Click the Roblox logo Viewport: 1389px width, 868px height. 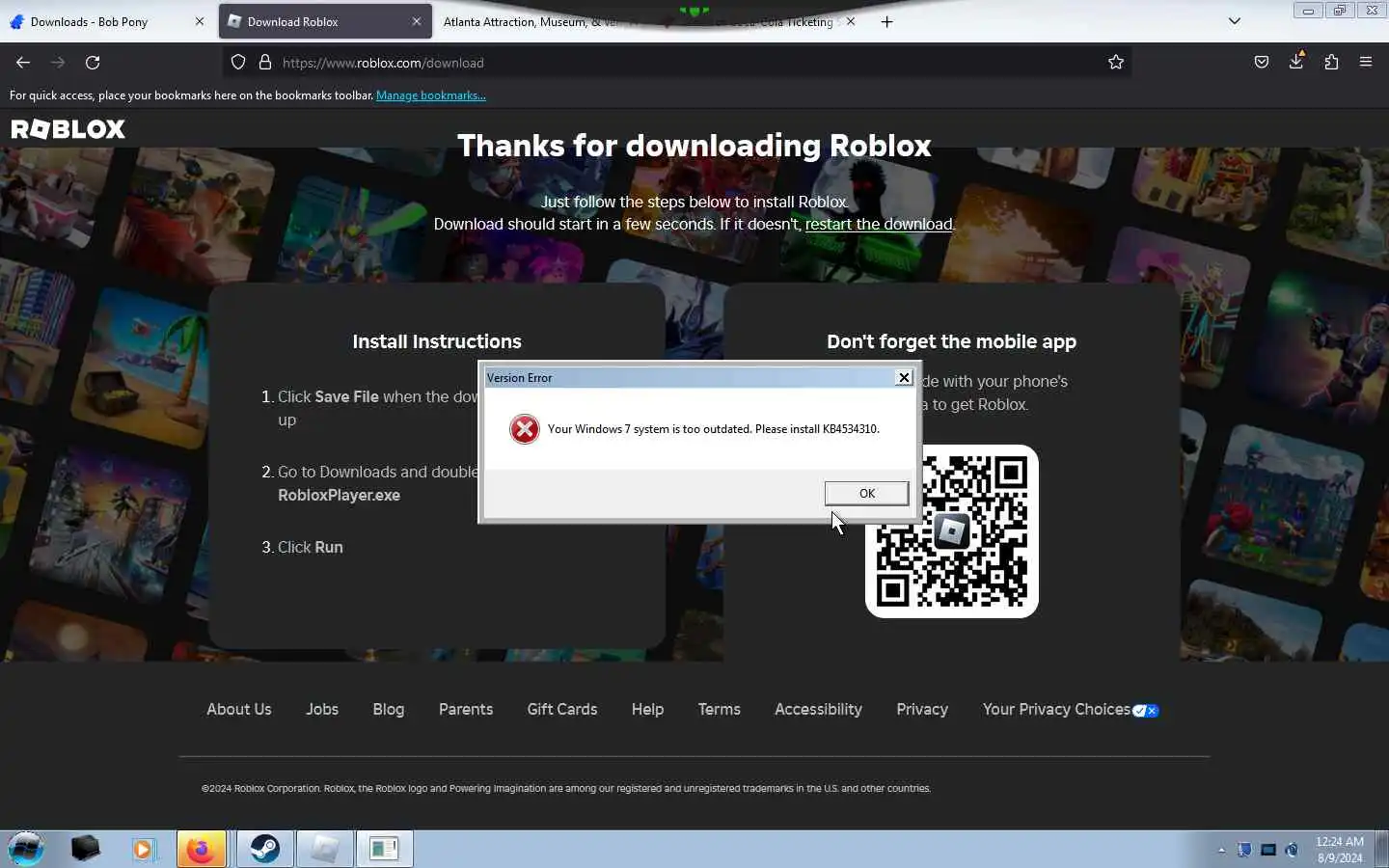pos(68,129)
